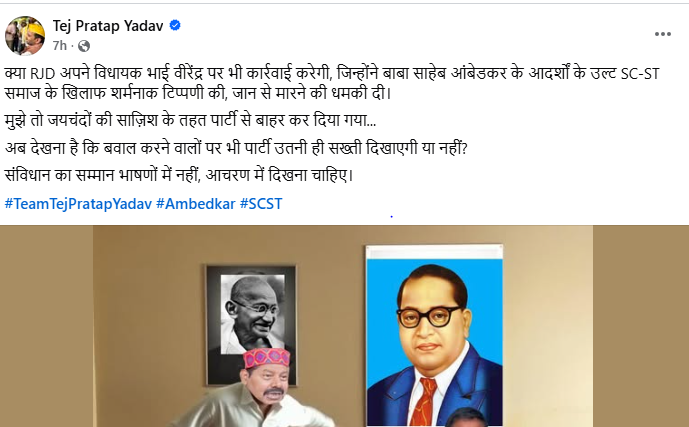Click the partially visible face at the photo's bottom right

[467, 417]
